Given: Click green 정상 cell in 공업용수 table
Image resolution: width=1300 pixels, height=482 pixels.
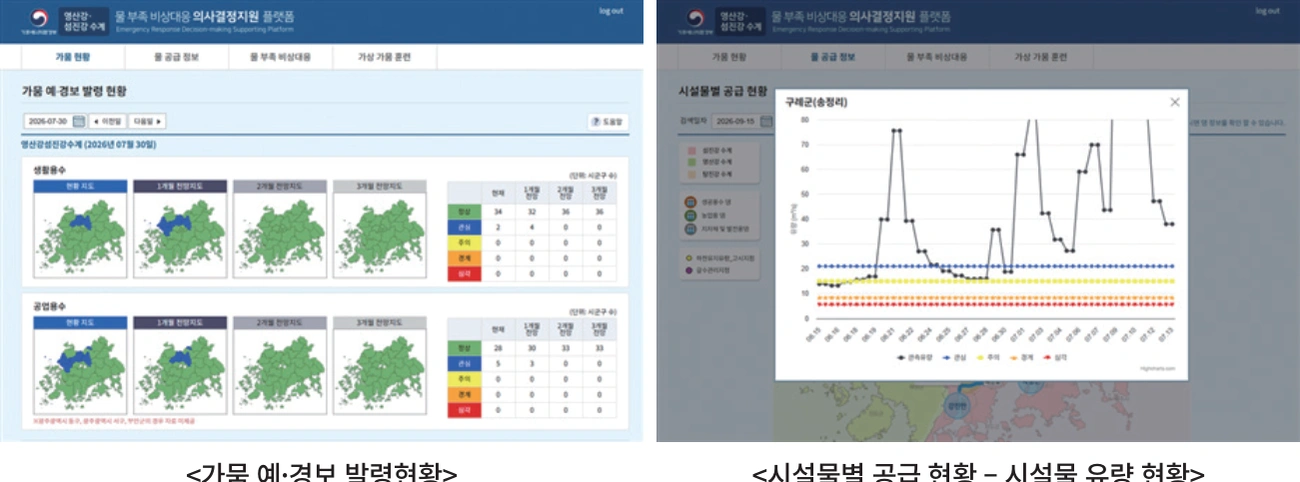Looking at the screenshot, I should (x=464, y=348).
